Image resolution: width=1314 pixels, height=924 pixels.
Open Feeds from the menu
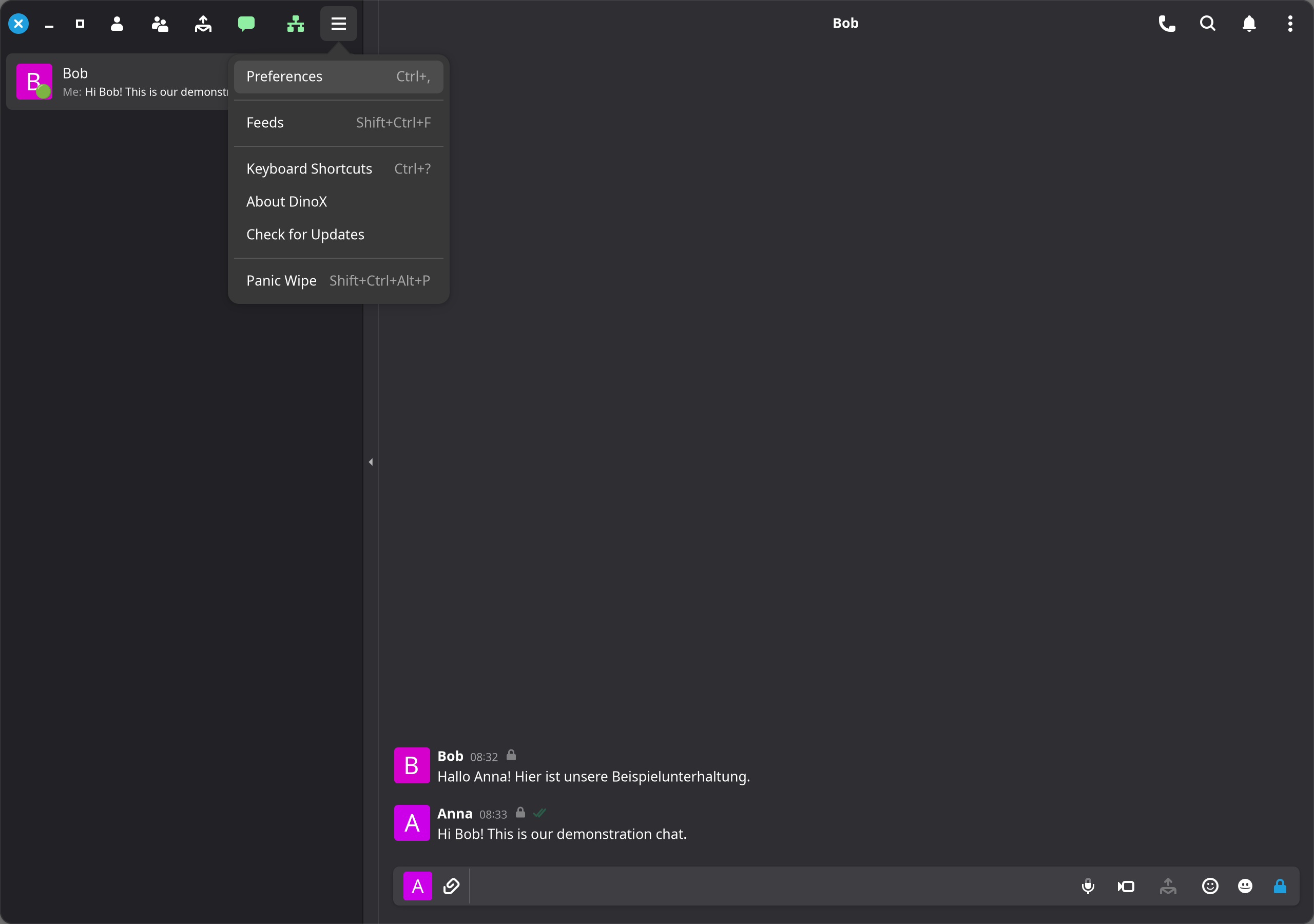coord(339,123)
